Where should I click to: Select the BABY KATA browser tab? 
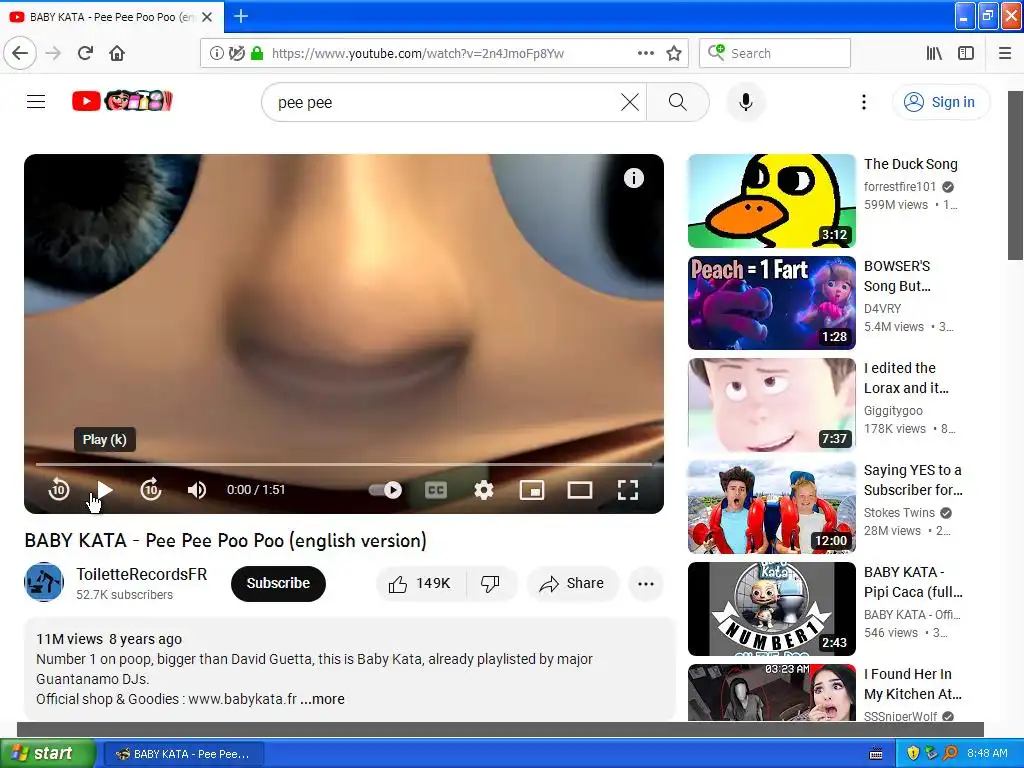click(111, 17)
